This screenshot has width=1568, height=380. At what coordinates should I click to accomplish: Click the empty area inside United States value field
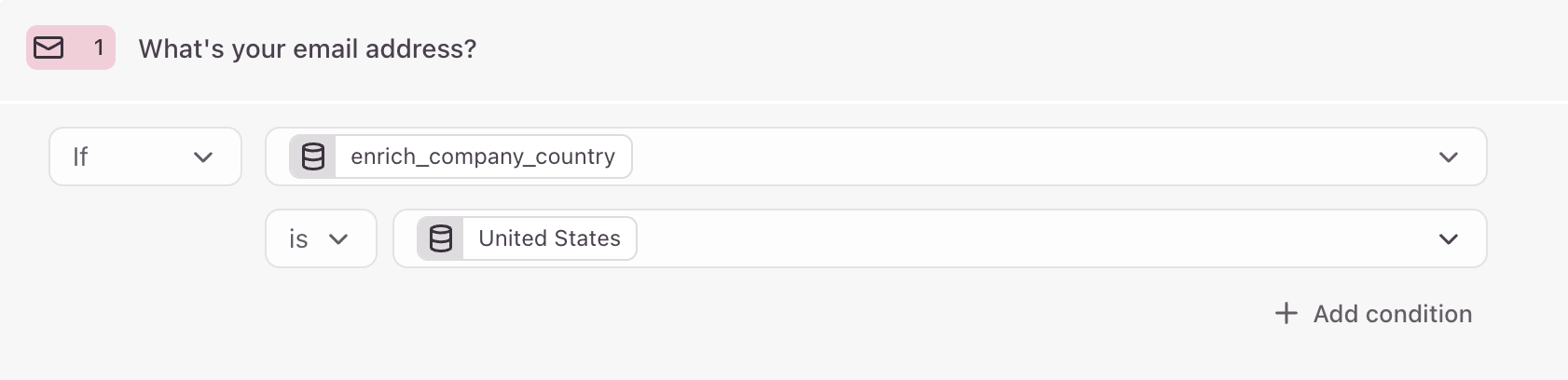(x=1025, y=238)
